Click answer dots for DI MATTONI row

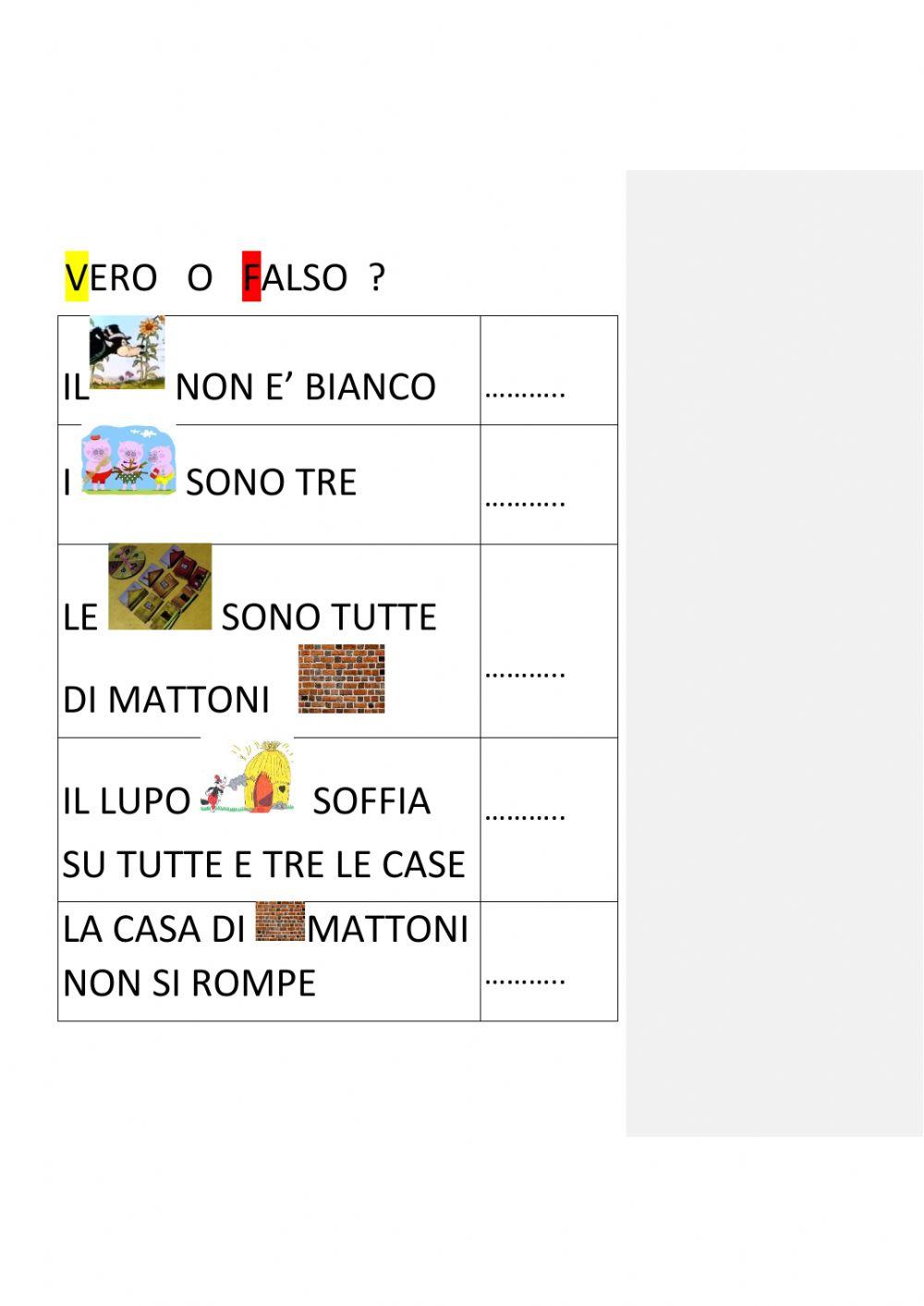[x=525, y=672]
